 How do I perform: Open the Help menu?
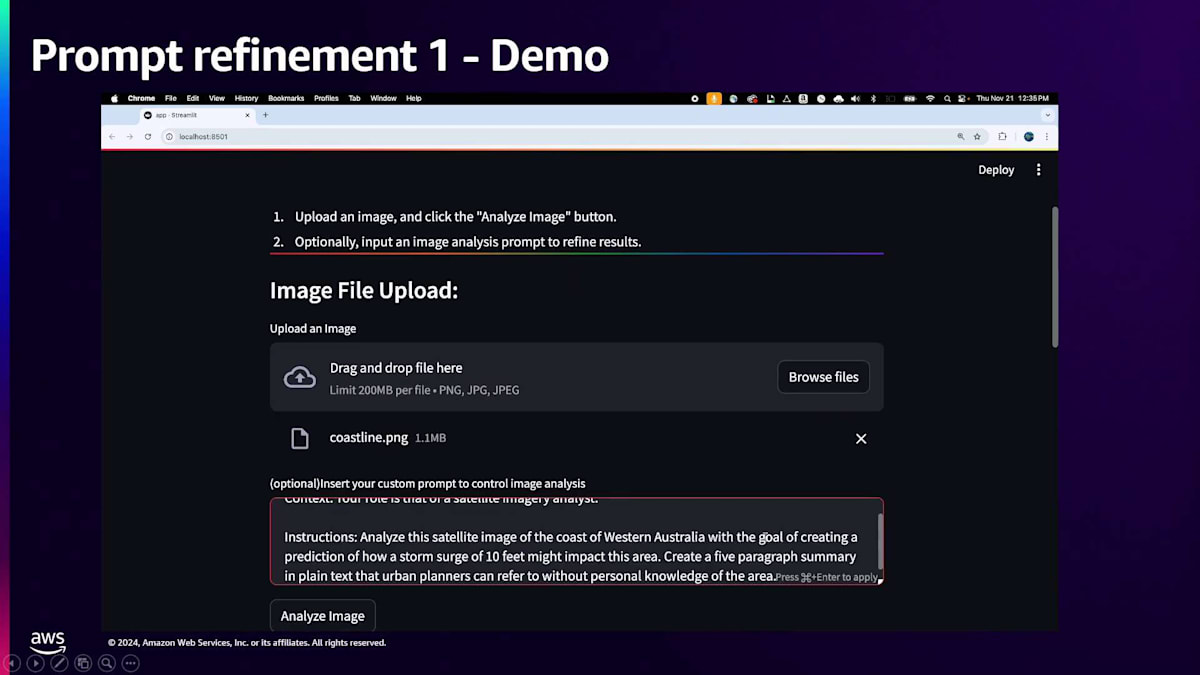coord(413,98)
